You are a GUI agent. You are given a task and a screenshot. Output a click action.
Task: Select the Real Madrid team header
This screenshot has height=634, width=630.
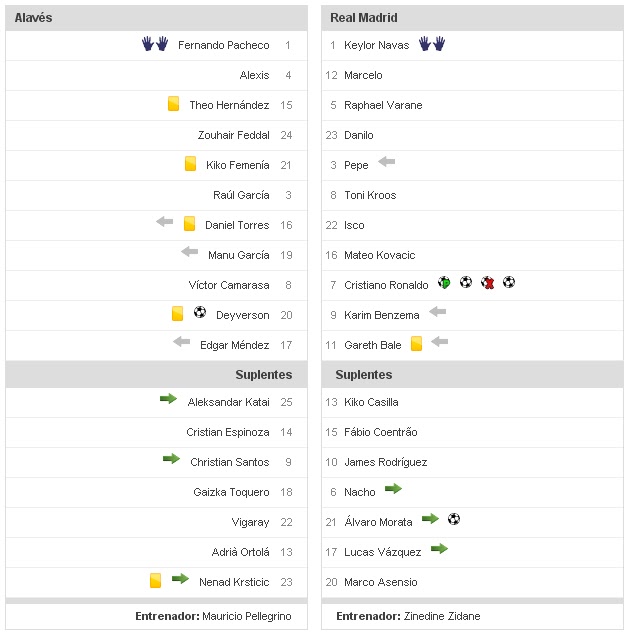point(364,18)
